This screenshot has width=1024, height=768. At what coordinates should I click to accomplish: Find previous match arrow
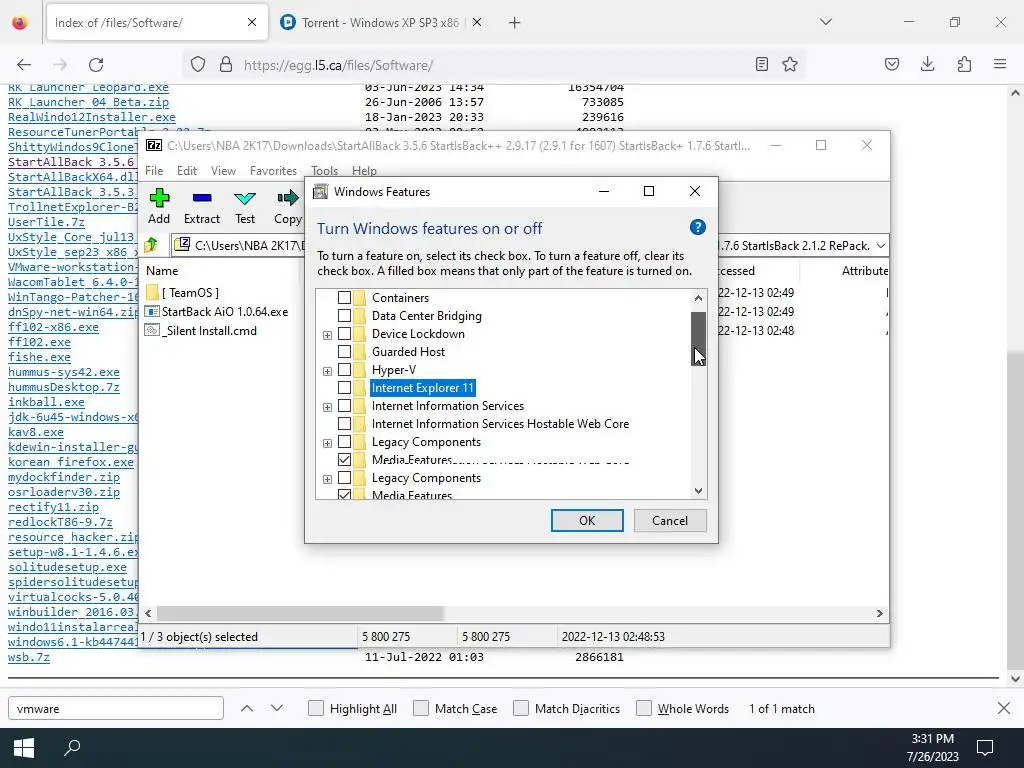pos(247,708)
